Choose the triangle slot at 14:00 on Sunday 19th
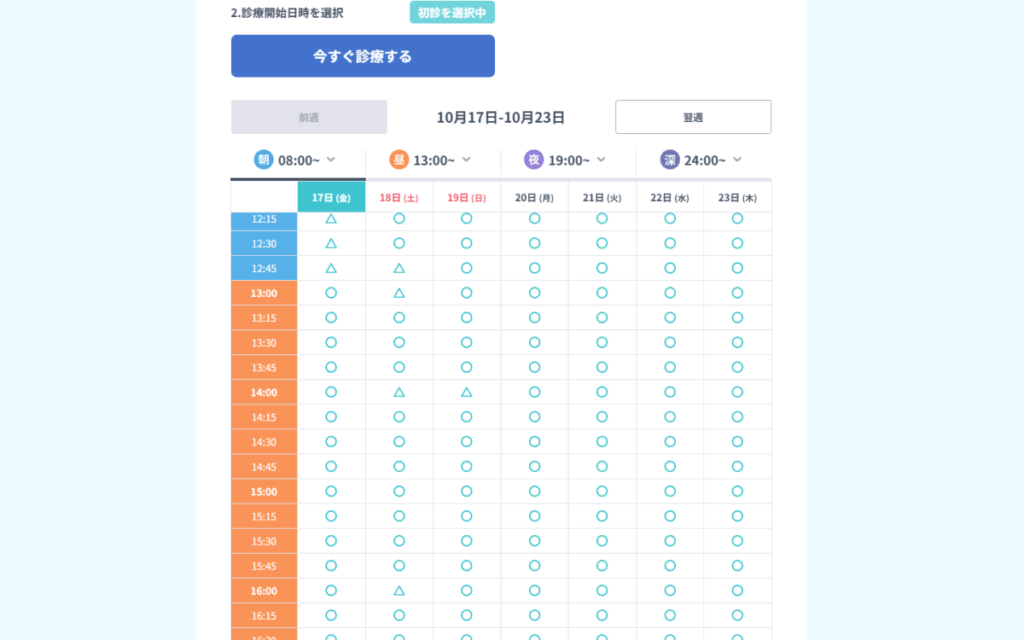The width and height of the screenshot is (1024, 640). click(466, 392)
